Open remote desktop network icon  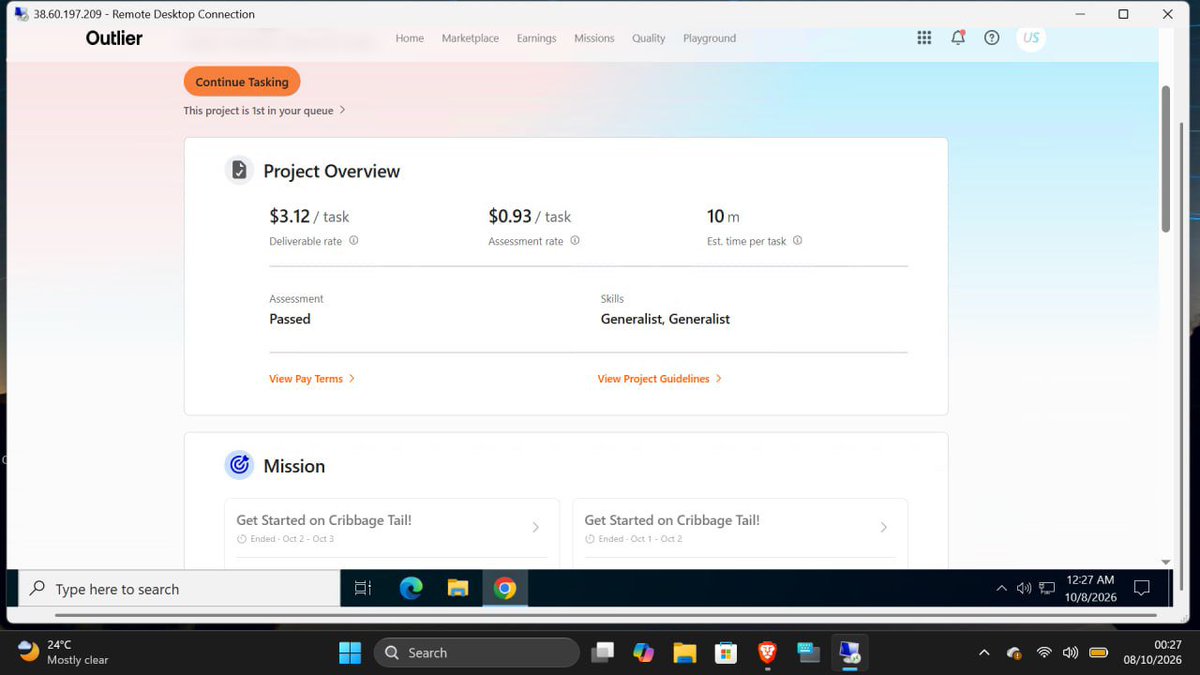tap(1047, 589)
